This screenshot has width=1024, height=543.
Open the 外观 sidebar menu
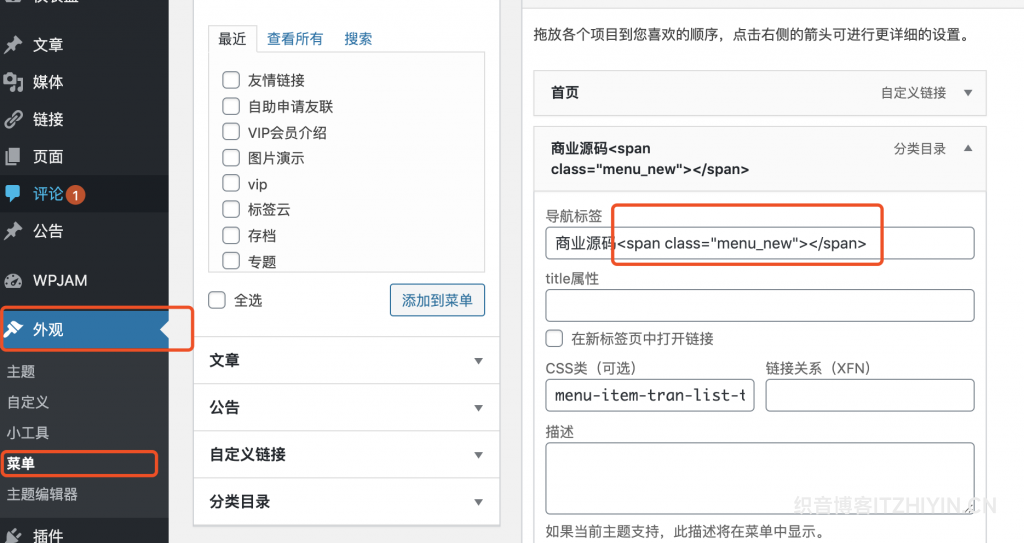84,329
